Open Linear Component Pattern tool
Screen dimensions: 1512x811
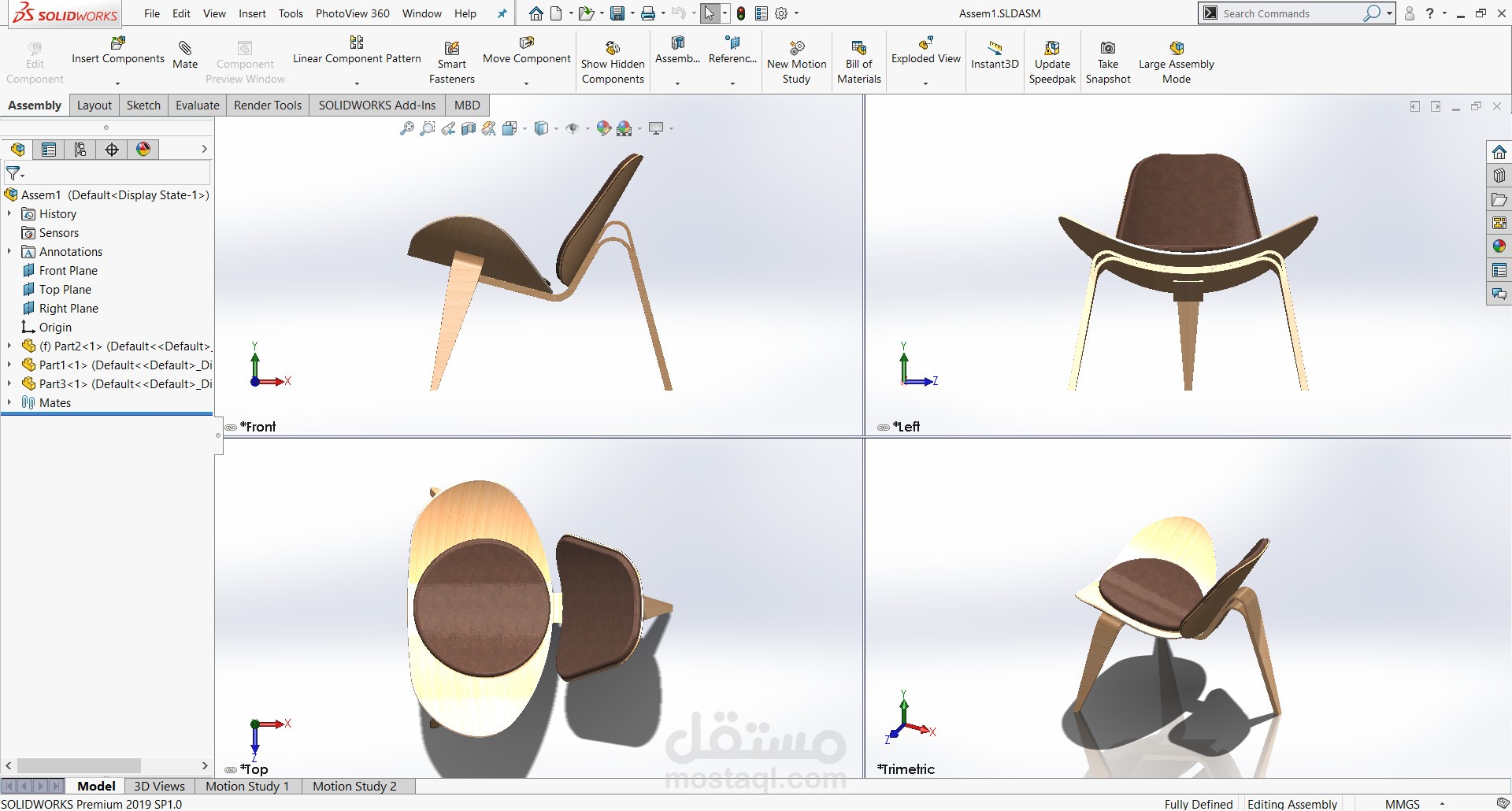[357, 50]
